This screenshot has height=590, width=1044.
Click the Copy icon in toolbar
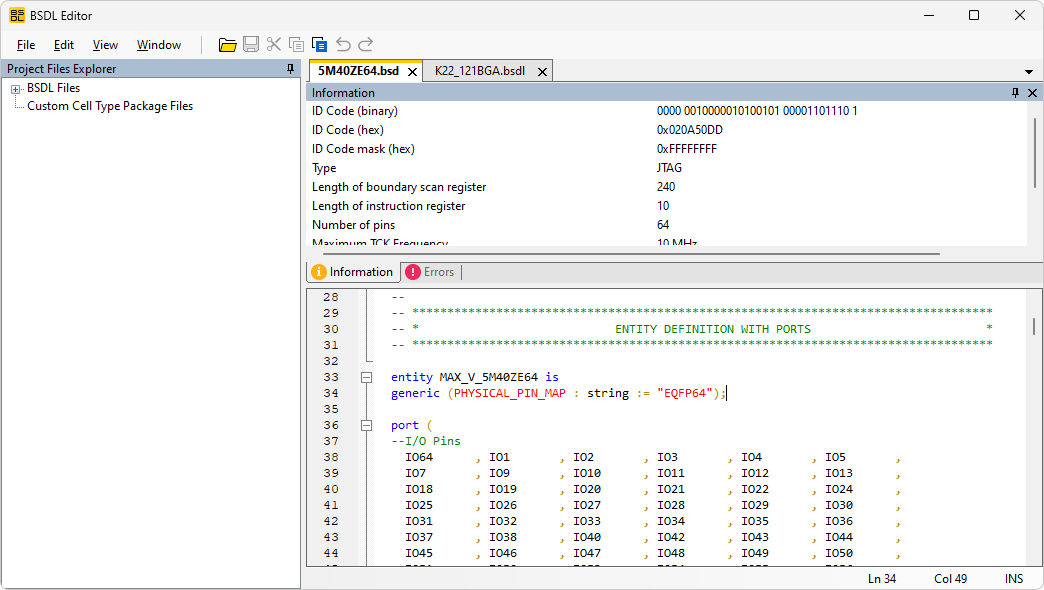(297, 44)
